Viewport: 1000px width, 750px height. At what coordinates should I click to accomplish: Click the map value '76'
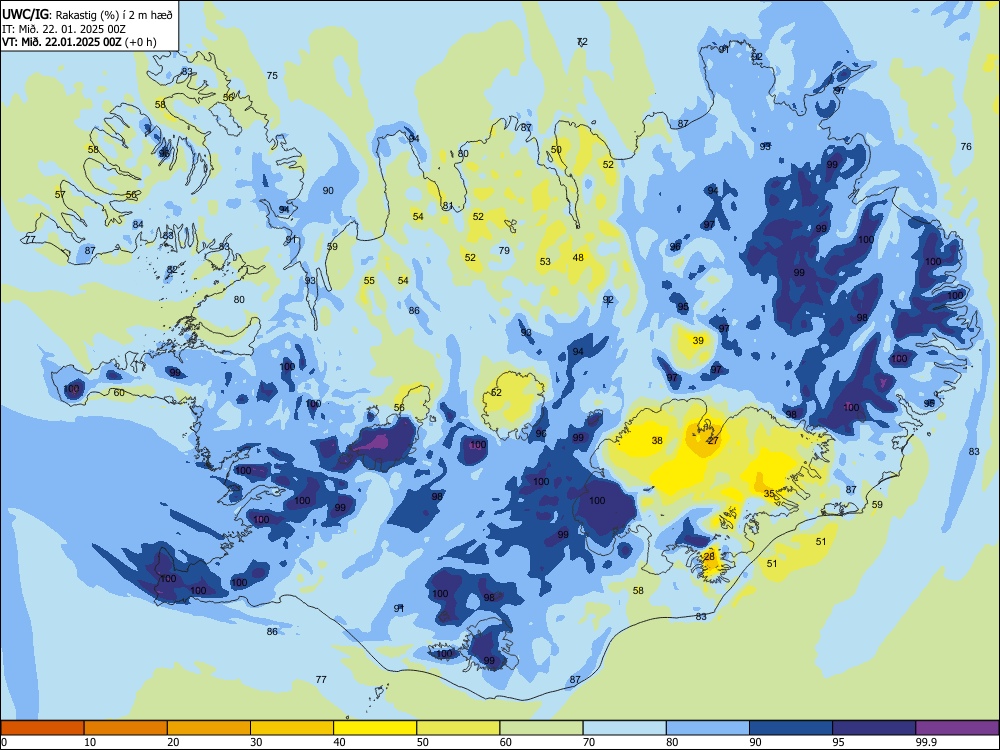pos(966,147)
